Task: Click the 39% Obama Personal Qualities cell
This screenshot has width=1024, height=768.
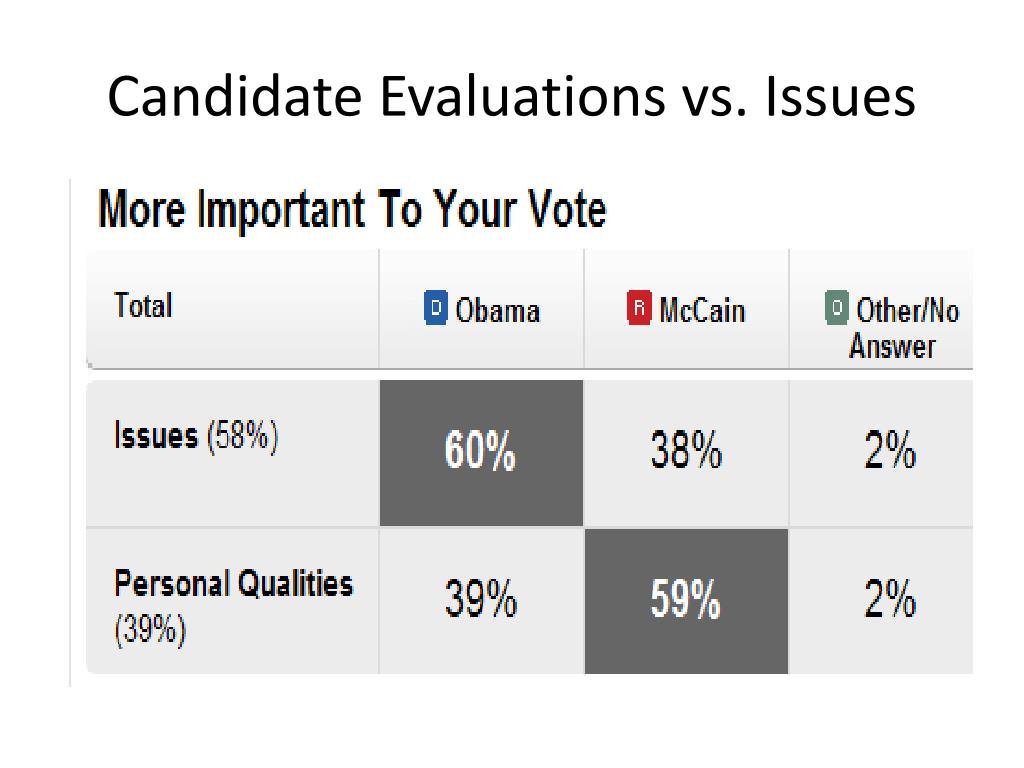Action: tap(481, 601)
